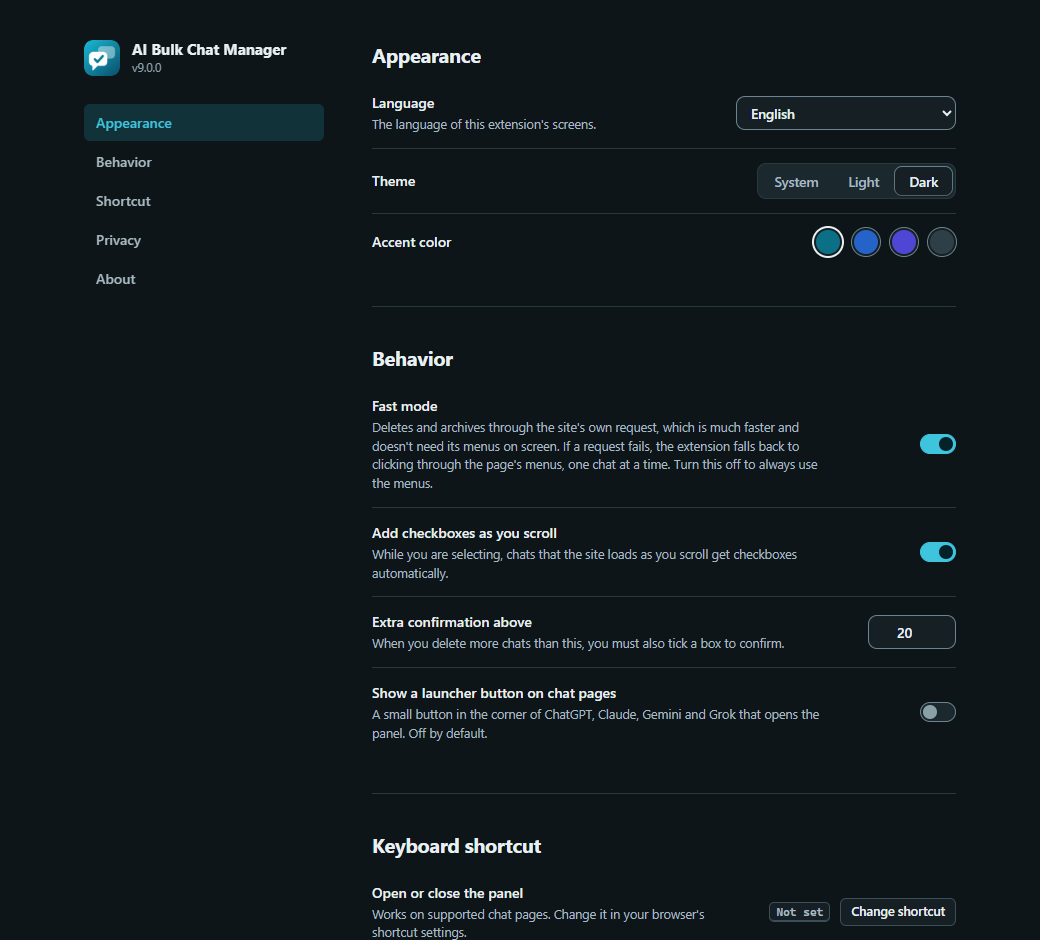The width and height of the screenshot is (1040, 940).
Task: Switch theme to Light
Action: point(864,182)
